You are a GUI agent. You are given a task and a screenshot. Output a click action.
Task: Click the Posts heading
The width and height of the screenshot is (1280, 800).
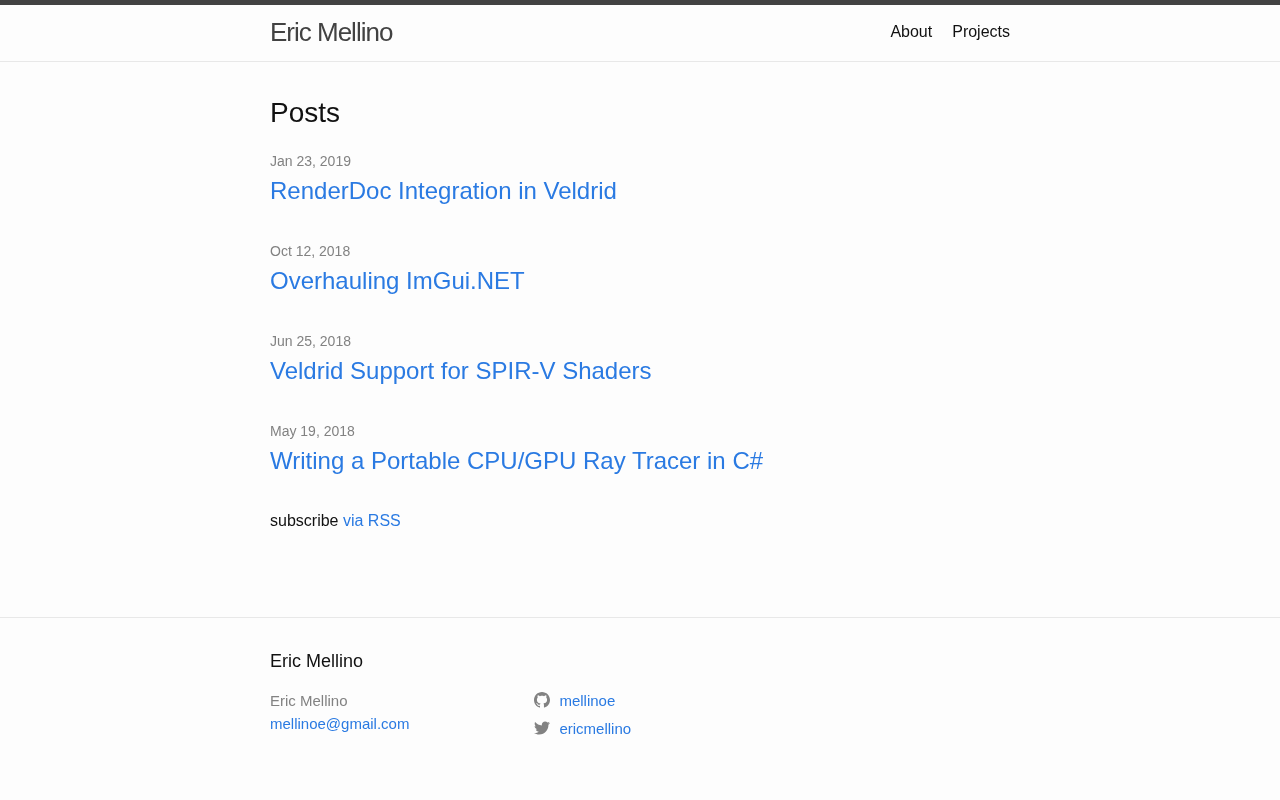point(305,113)
